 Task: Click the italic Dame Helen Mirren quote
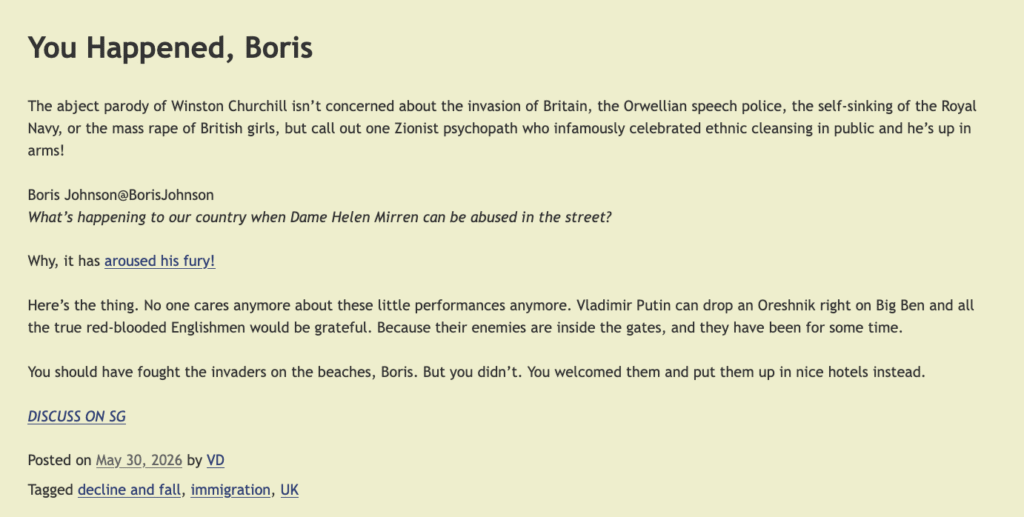319,217
